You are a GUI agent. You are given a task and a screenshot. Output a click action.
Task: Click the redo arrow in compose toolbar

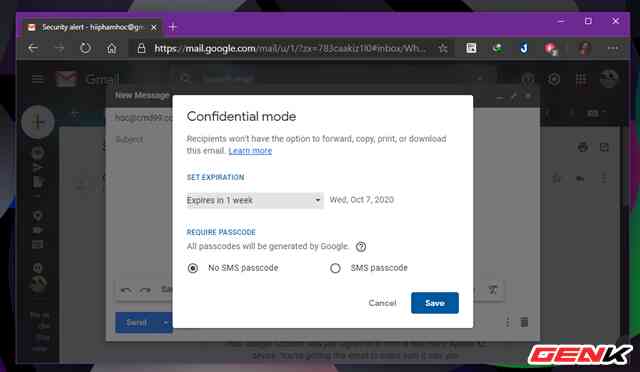[145, 290]
